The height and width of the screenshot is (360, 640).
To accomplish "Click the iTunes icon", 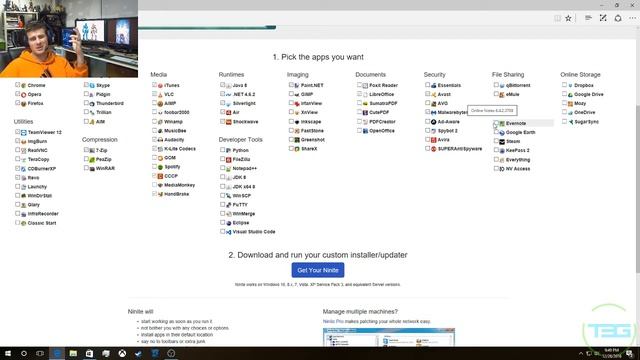I will (160, 86).
